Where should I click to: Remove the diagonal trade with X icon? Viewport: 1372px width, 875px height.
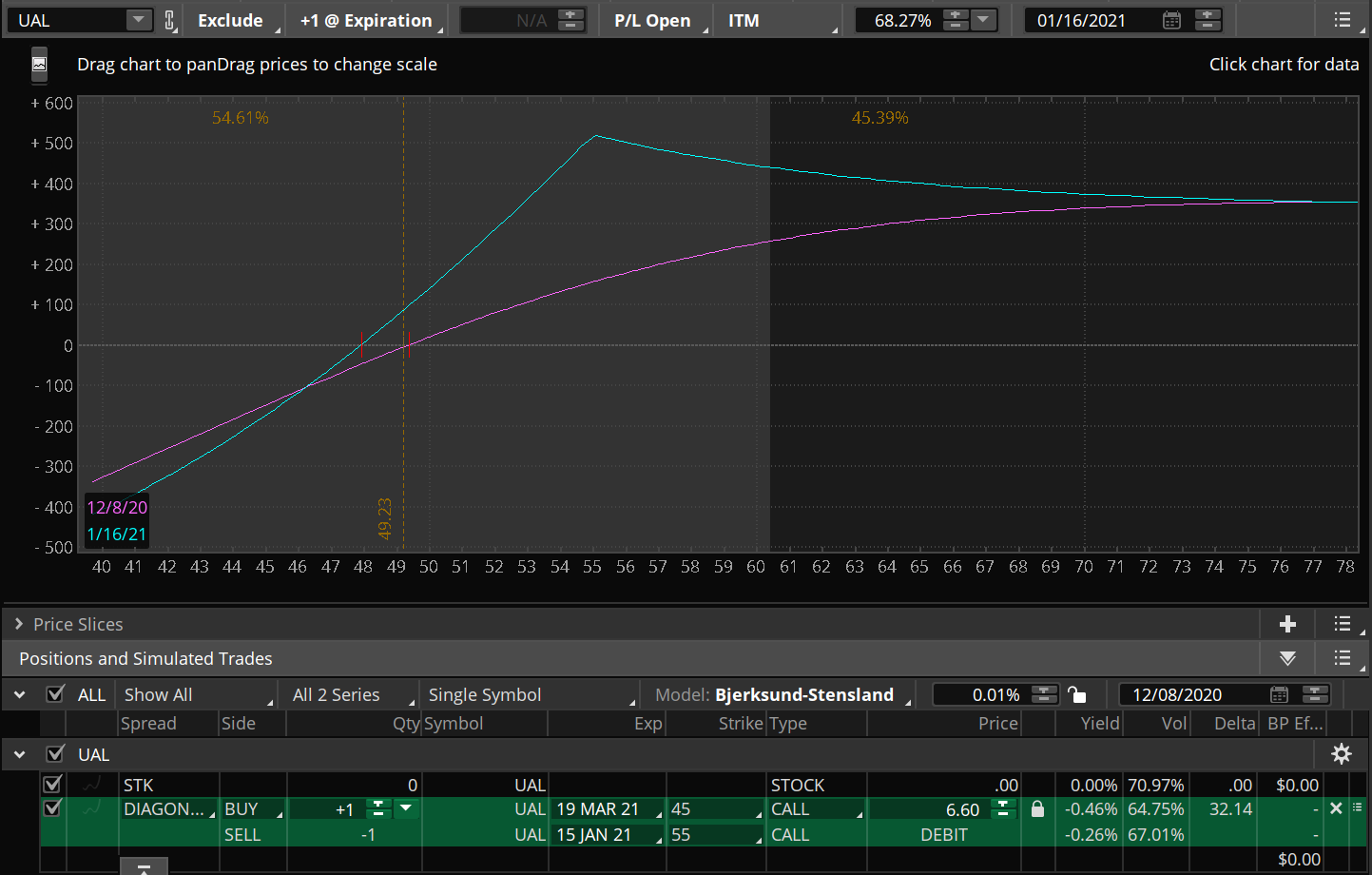(1336, 808)
